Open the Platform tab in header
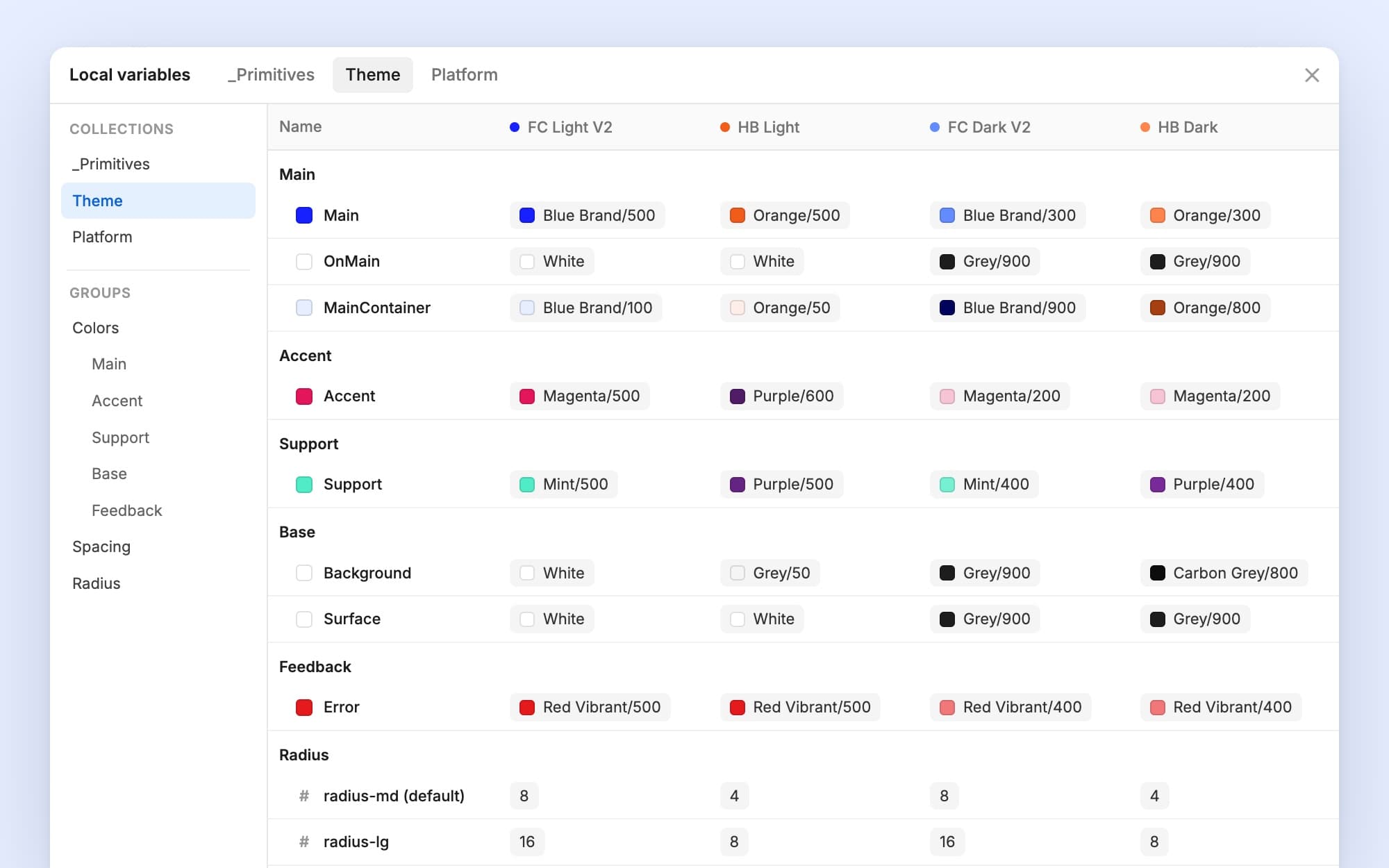 [x=465, y=75]
